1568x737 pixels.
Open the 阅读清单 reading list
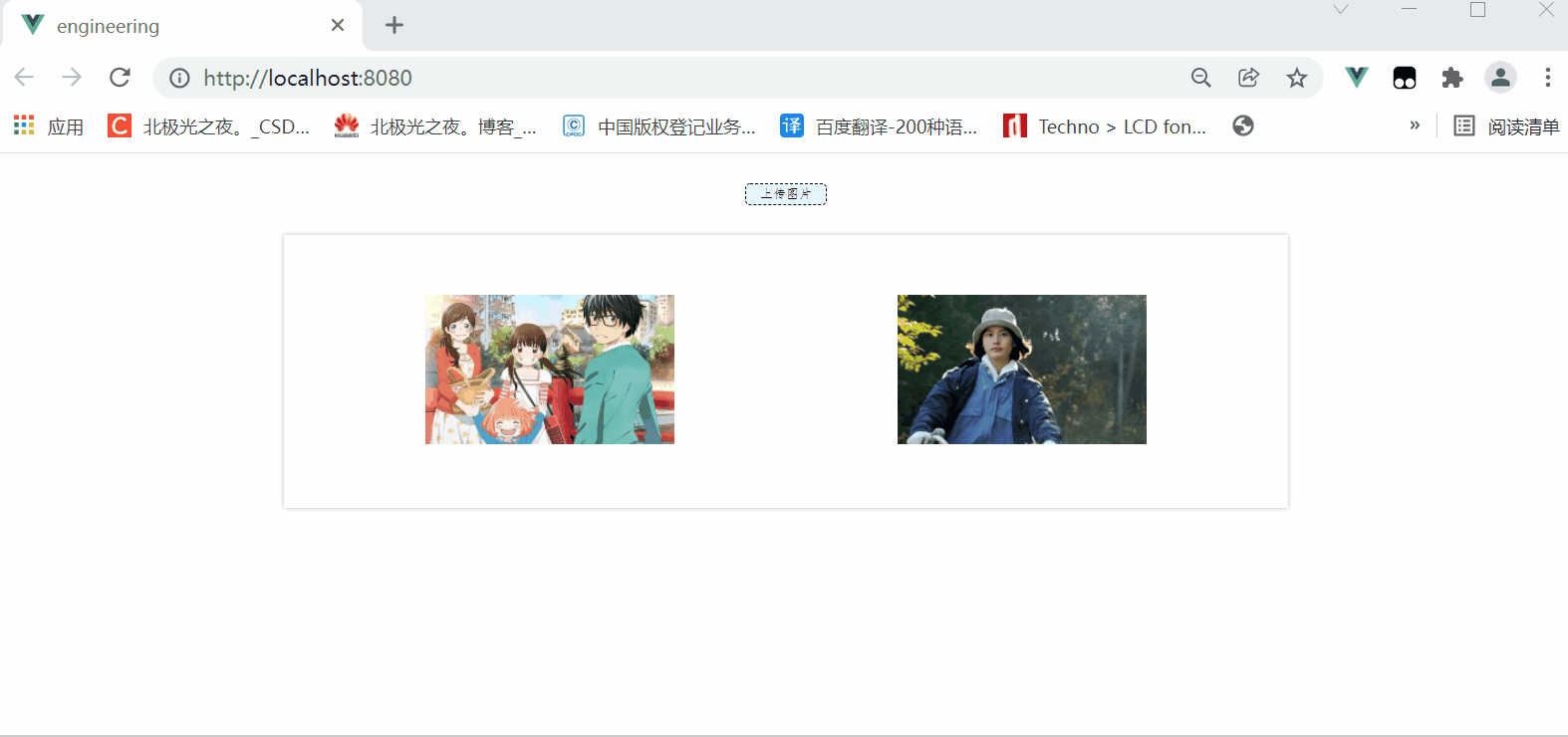pyautogui.click(x=1507, y=126)
